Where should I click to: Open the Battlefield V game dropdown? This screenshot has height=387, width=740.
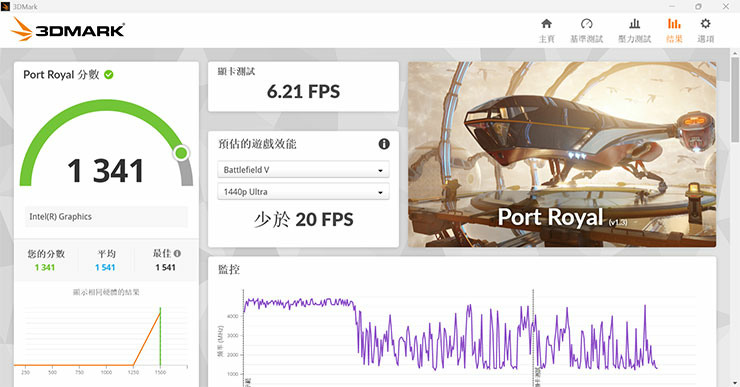click(x=303, y=170)
